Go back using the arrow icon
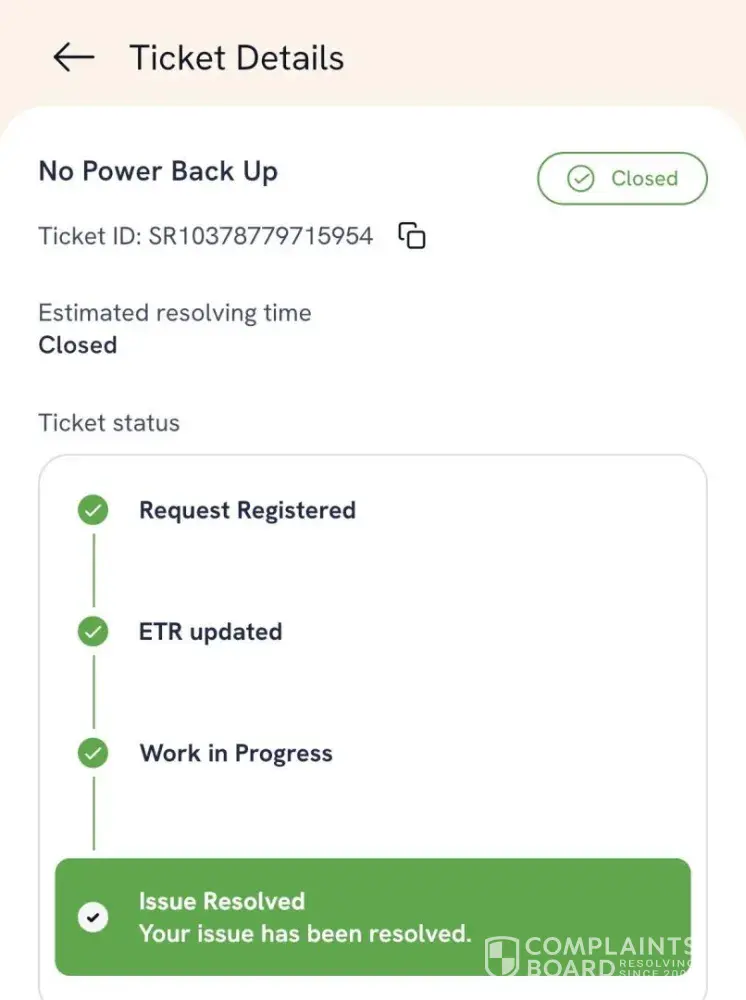This screenshot has width=746, height=1000. [73, 58]
